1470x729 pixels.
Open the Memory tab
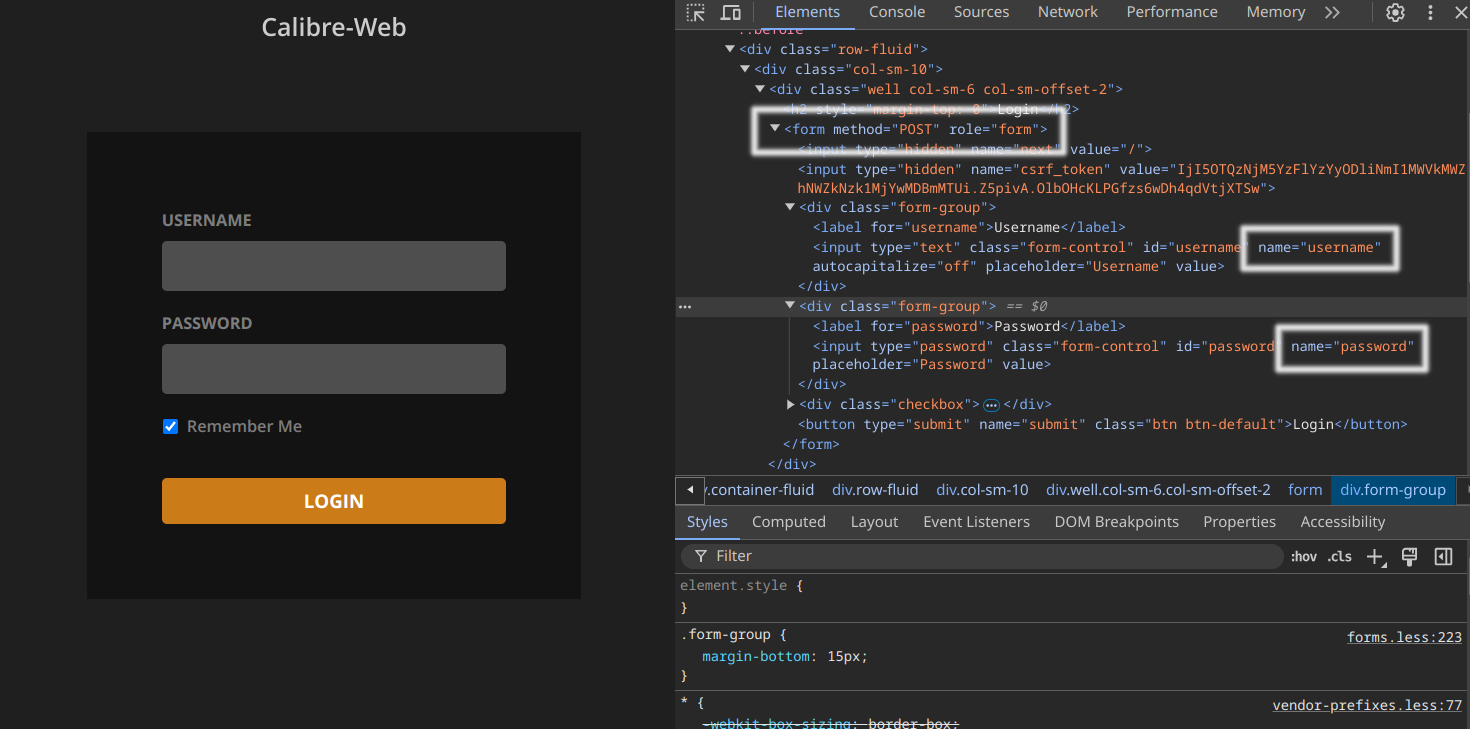1276,12
